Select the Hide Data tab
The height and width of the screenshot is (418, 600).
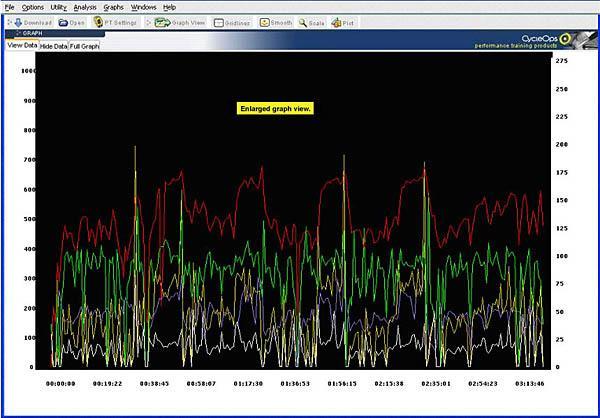(53, 46)
